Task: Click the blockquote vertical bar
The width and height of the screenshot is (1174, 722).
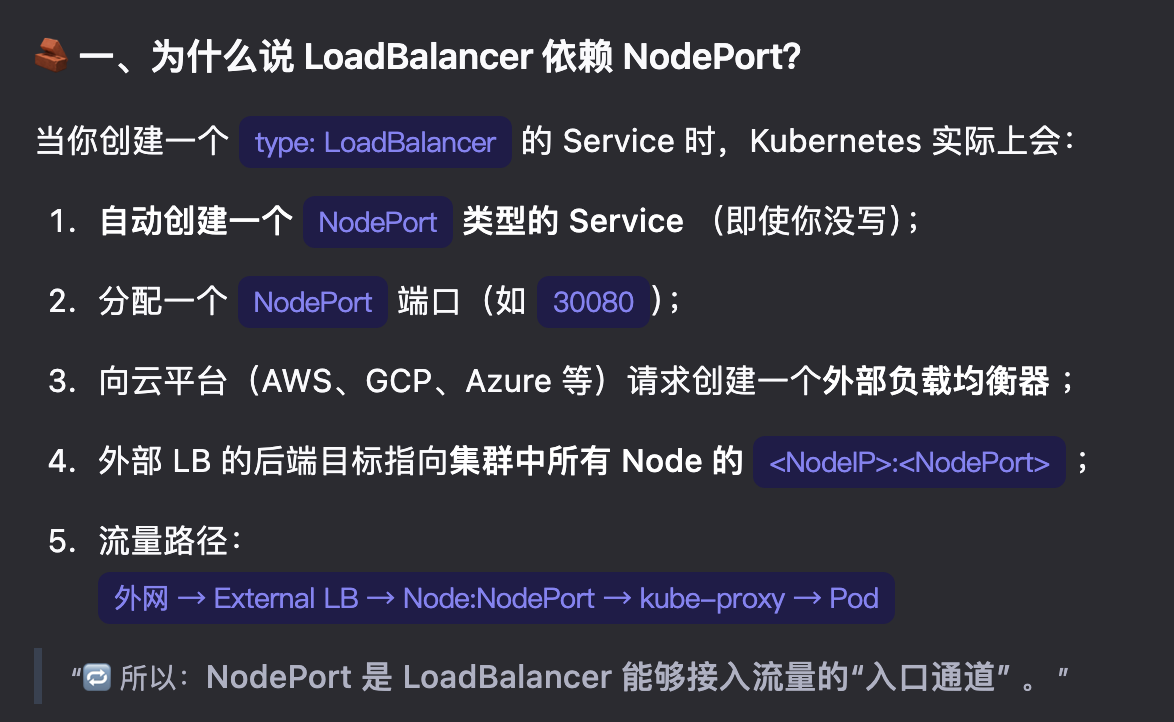Action: (38, 676)
